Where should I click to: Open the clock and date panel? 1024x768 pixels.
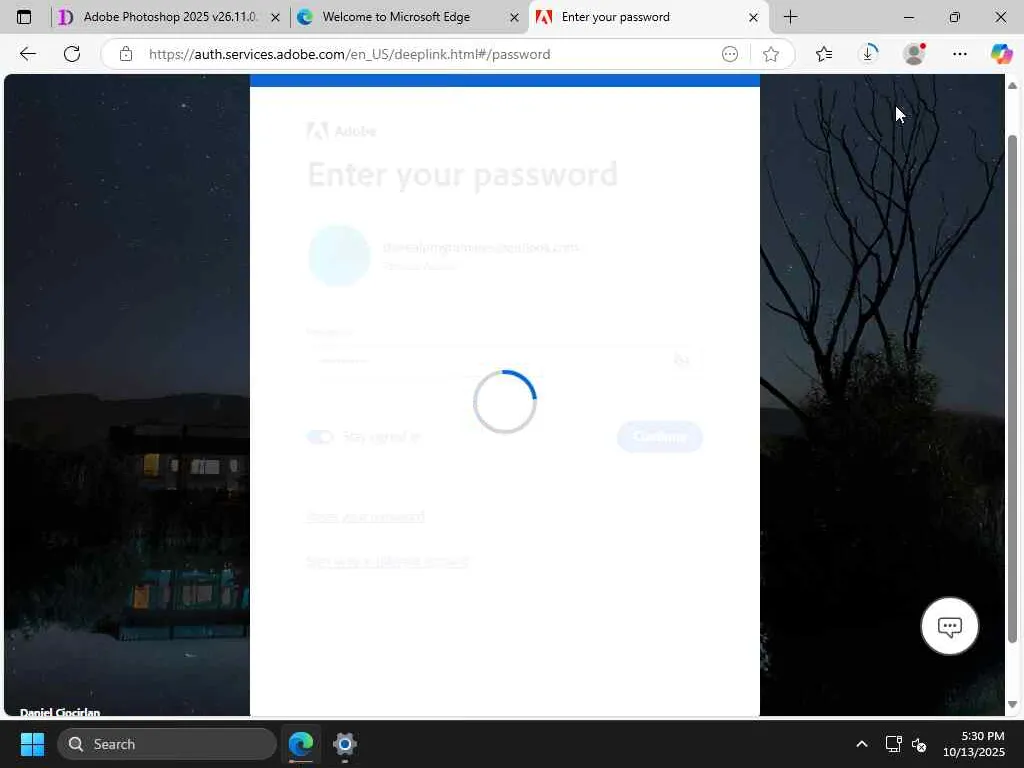tap(973, 744)
